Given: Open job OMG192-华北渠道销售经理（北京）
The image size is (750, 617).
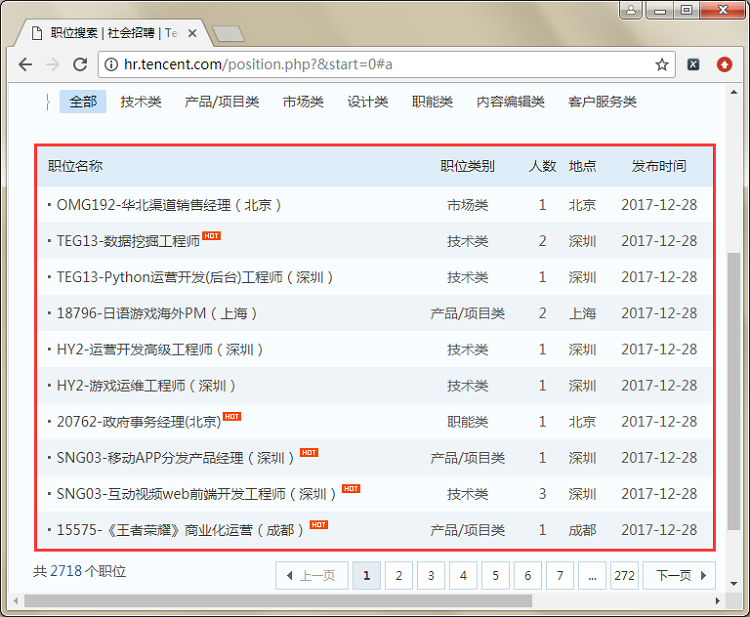Looking at the screenshot, I should [x=168, y=205].
